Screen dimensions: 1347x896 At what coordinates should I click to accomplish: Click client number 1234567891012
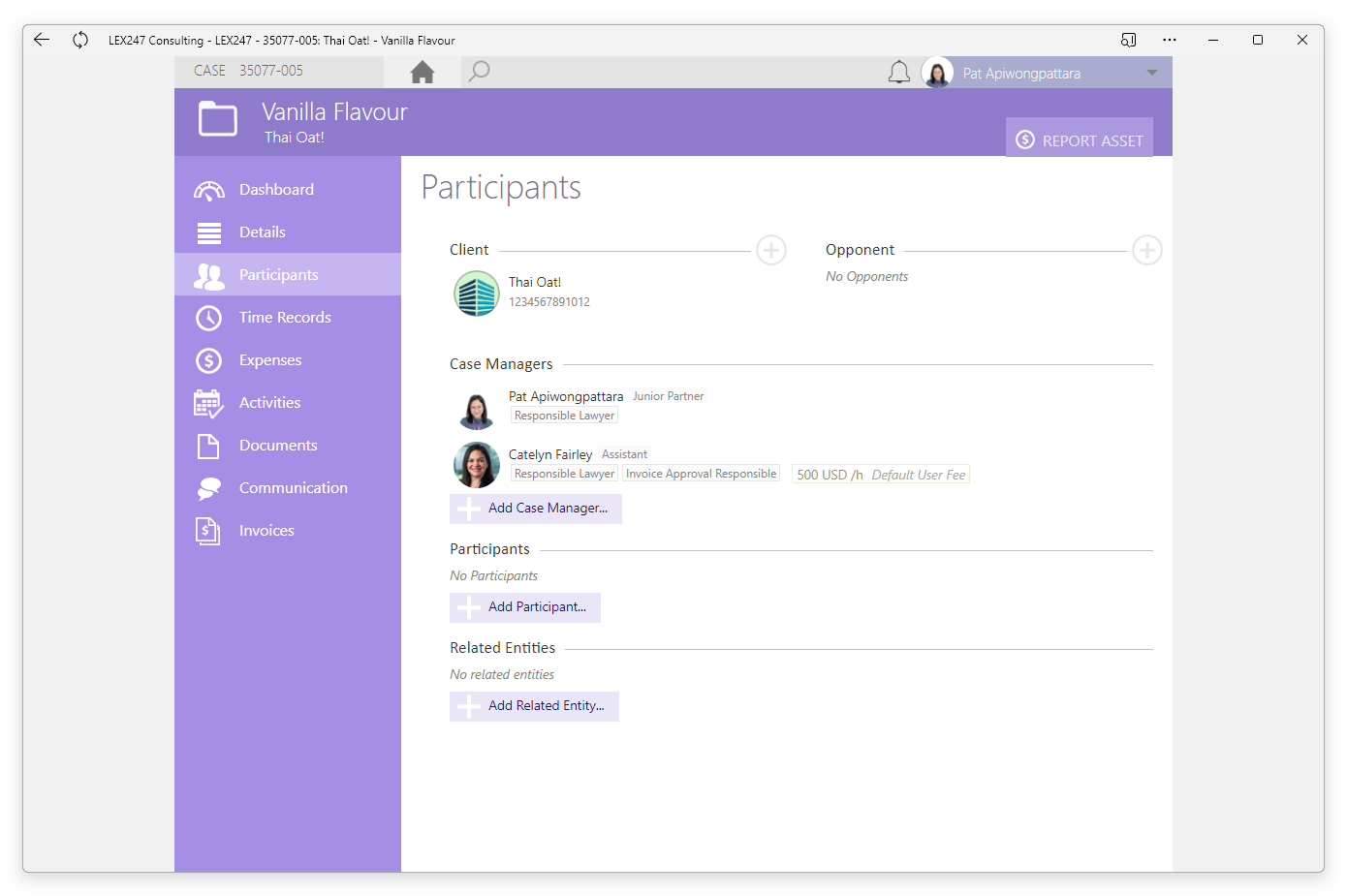point(549,302)
